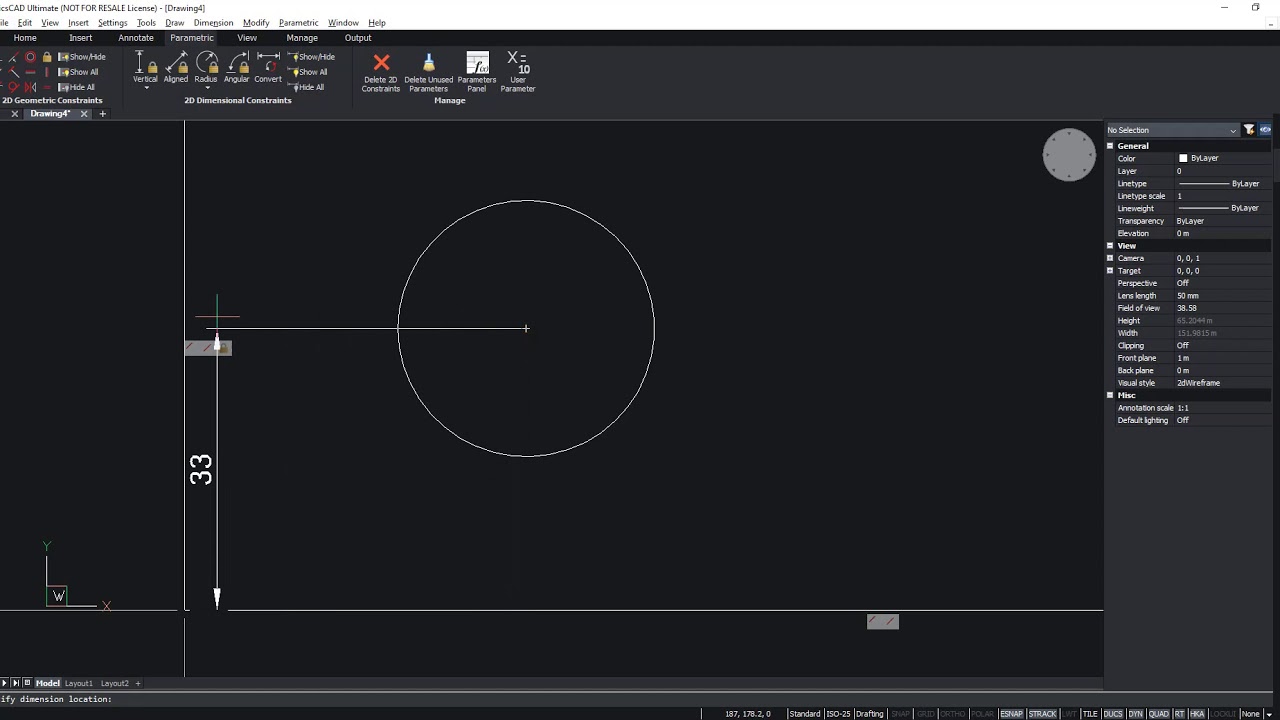The width and height of the screenshot is (1280, 720).
Task: Open the Modify menu
Action: [256, 22]
